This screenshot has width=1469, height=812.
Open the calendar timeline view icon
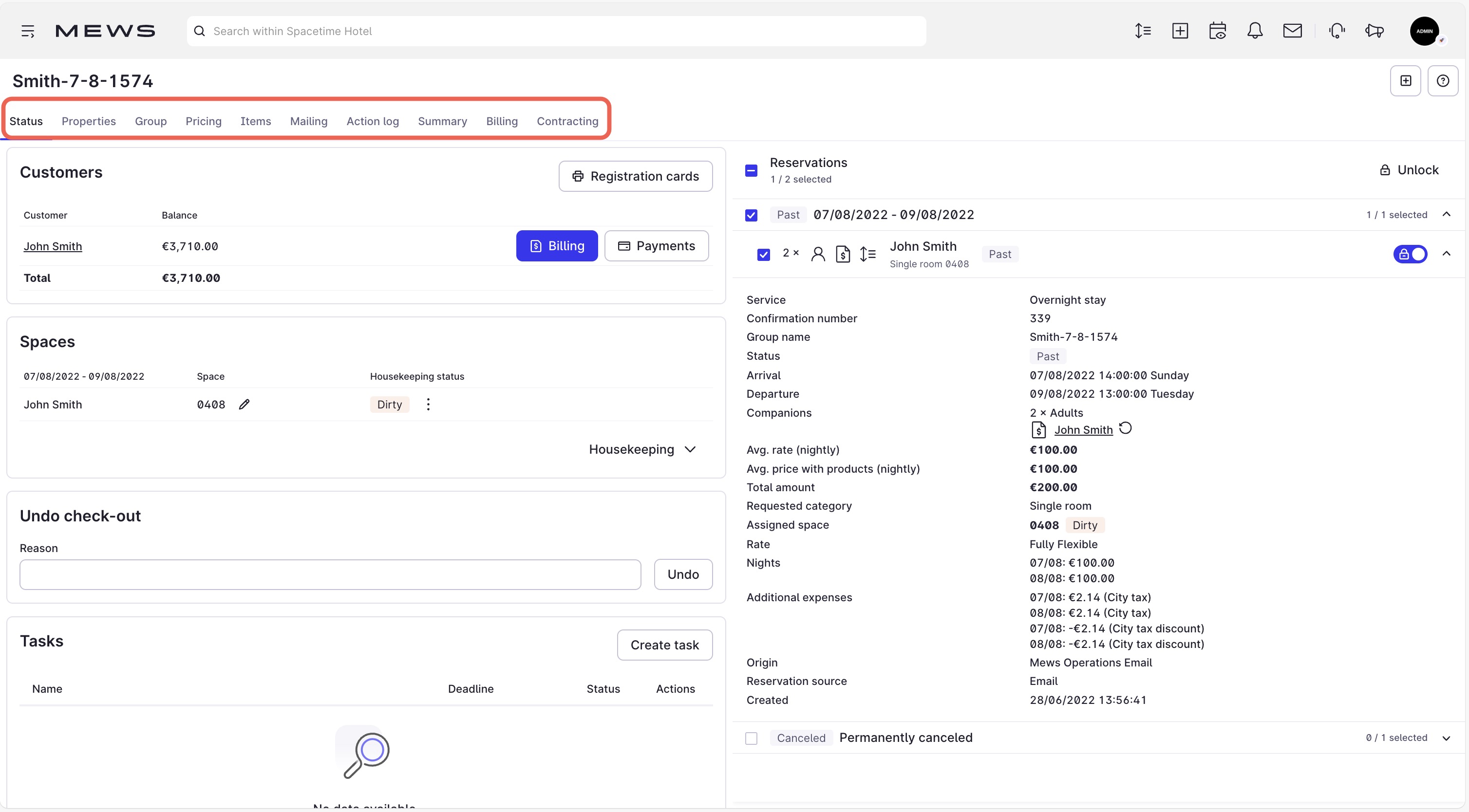click(x=1218, y=31)
